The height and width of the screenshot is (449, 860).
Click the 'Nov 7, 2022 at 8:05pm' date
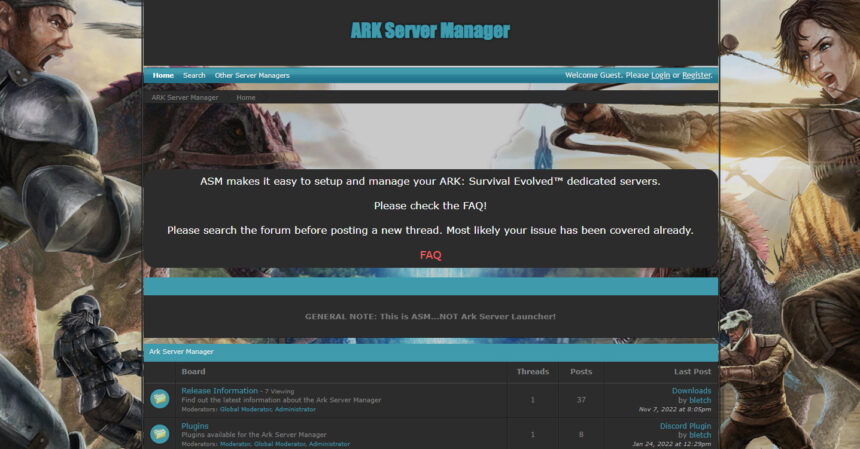pyautogui.click(x=675, y=410)
